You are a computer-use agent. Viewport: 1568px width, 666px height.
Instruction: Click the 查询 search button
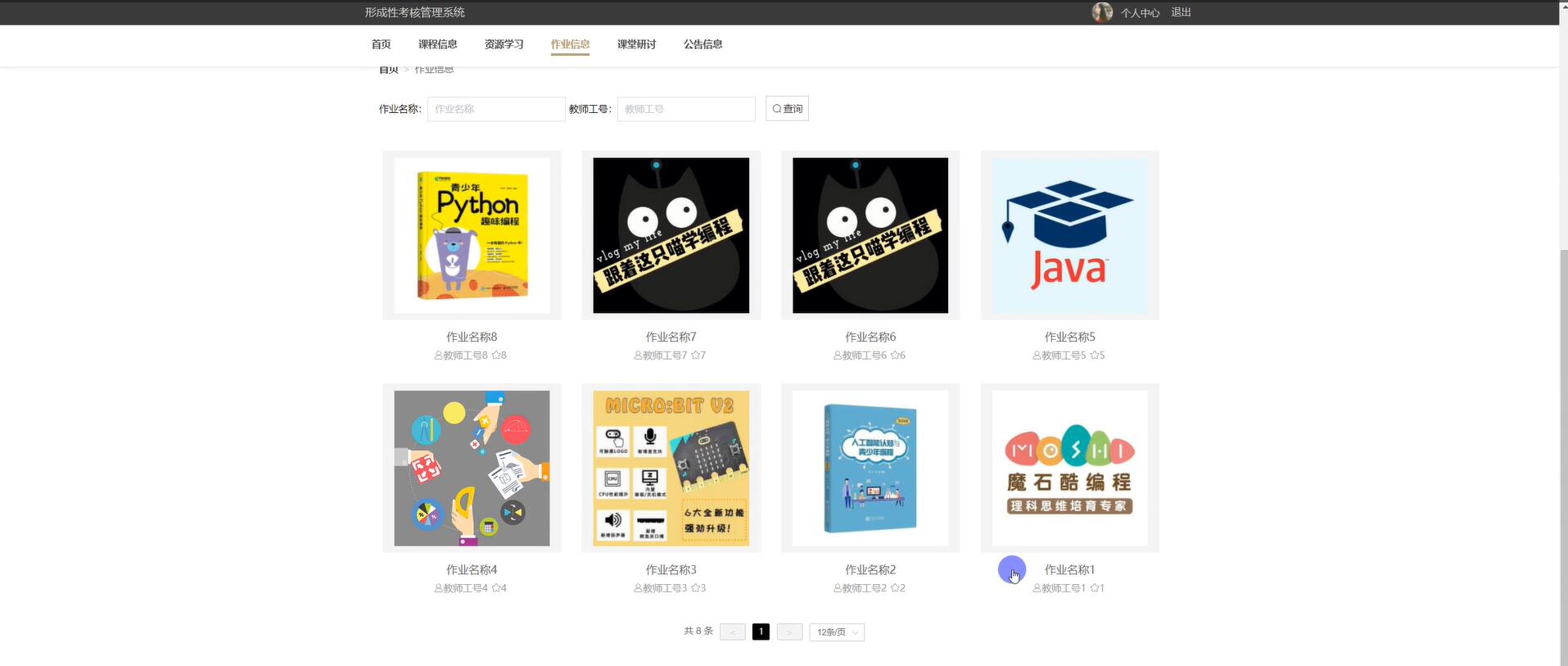787,109
